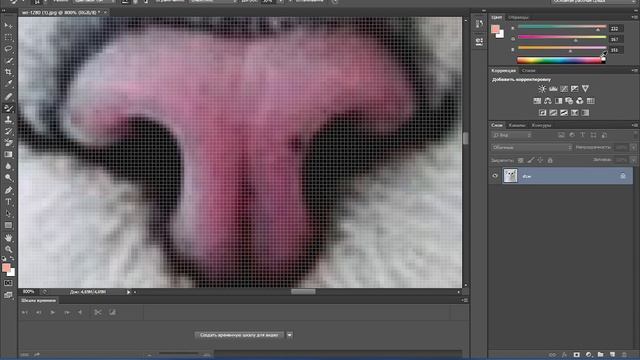
Task: Add Invert adjustment layer
Action: click(x=542, y=113)
